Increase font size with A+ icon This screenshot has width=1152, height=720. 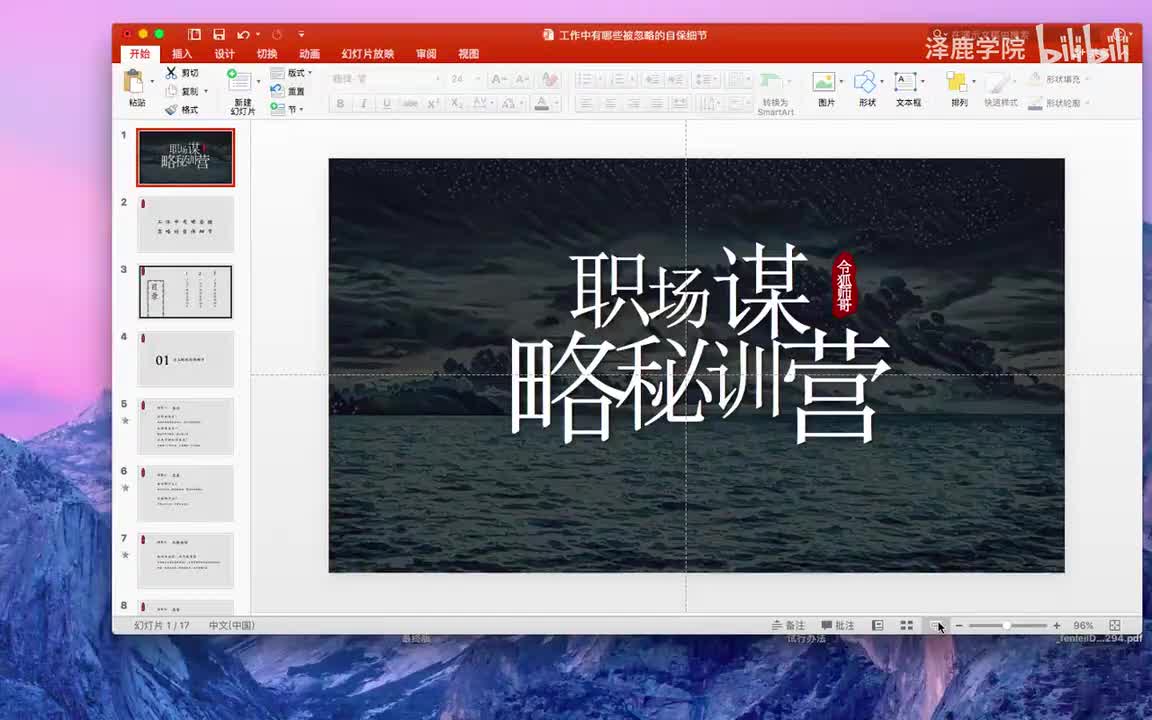(499, 79)
